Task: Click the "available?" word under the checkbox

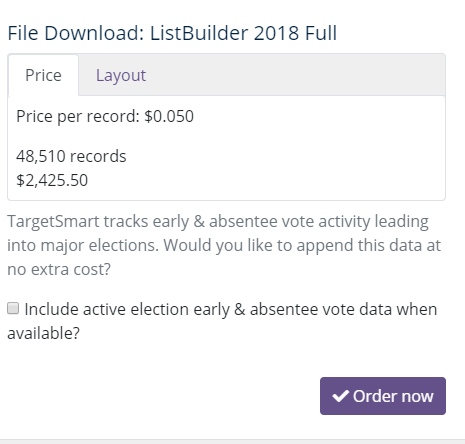Action: pos(44,333)
